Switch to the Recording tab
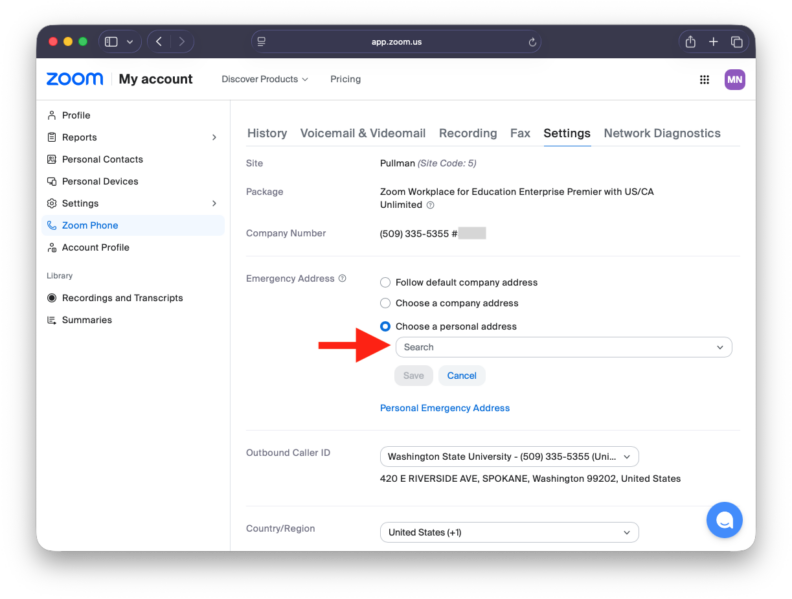Image resolution: width=792 pixels, height=599 pixels. tap(468, 133)
